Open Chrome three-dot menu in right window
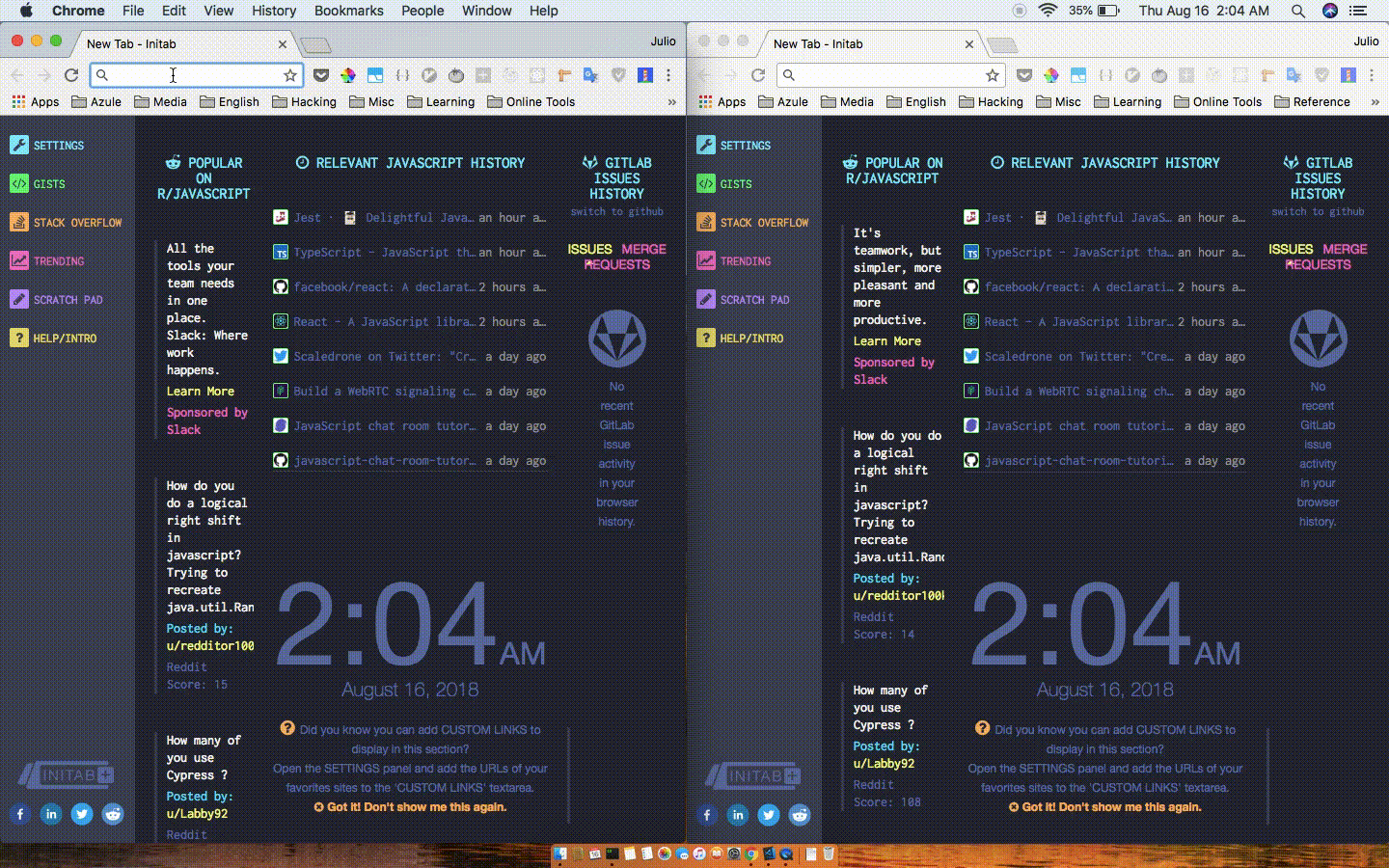 coord(1373,75)
